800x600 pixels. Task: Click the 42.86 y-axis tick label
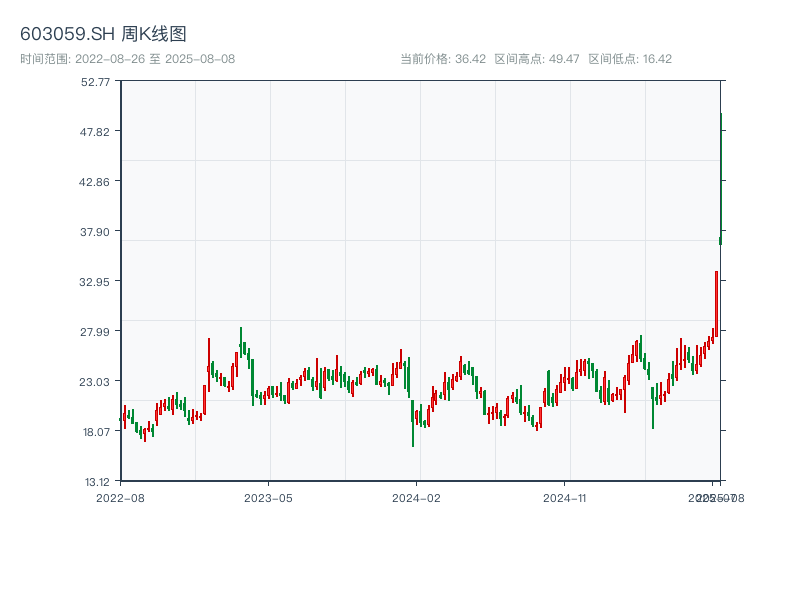pos(95,181)
